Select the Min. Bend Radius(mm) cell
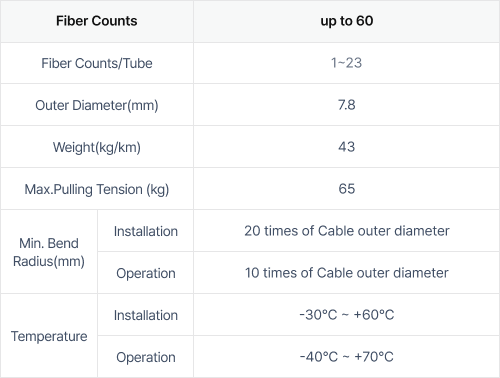Viewport: 500px width, 378px height. coord(49,252)
